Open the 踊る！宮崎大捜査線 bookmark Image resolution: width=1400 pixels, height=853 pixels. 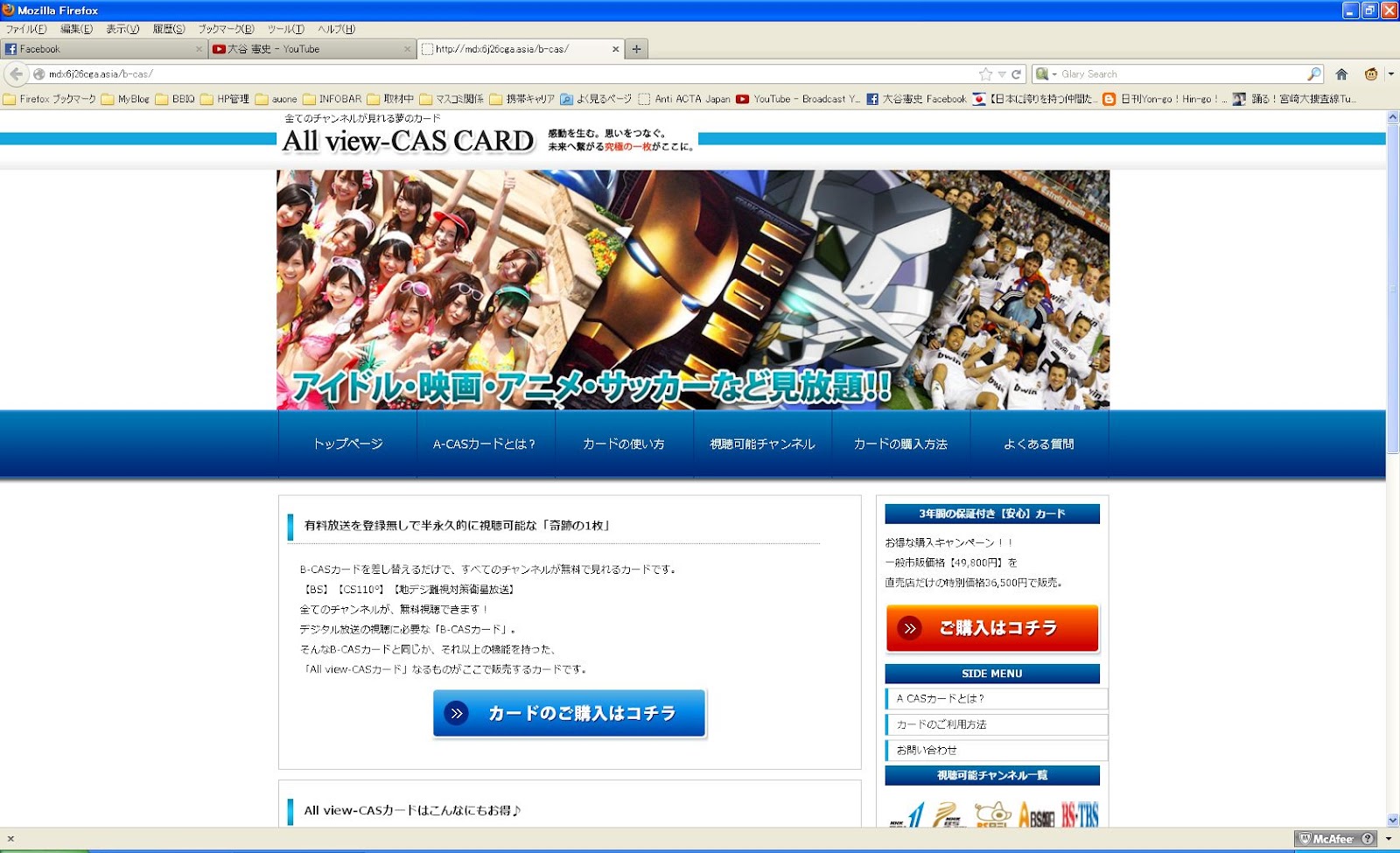tap(1294, 99)
